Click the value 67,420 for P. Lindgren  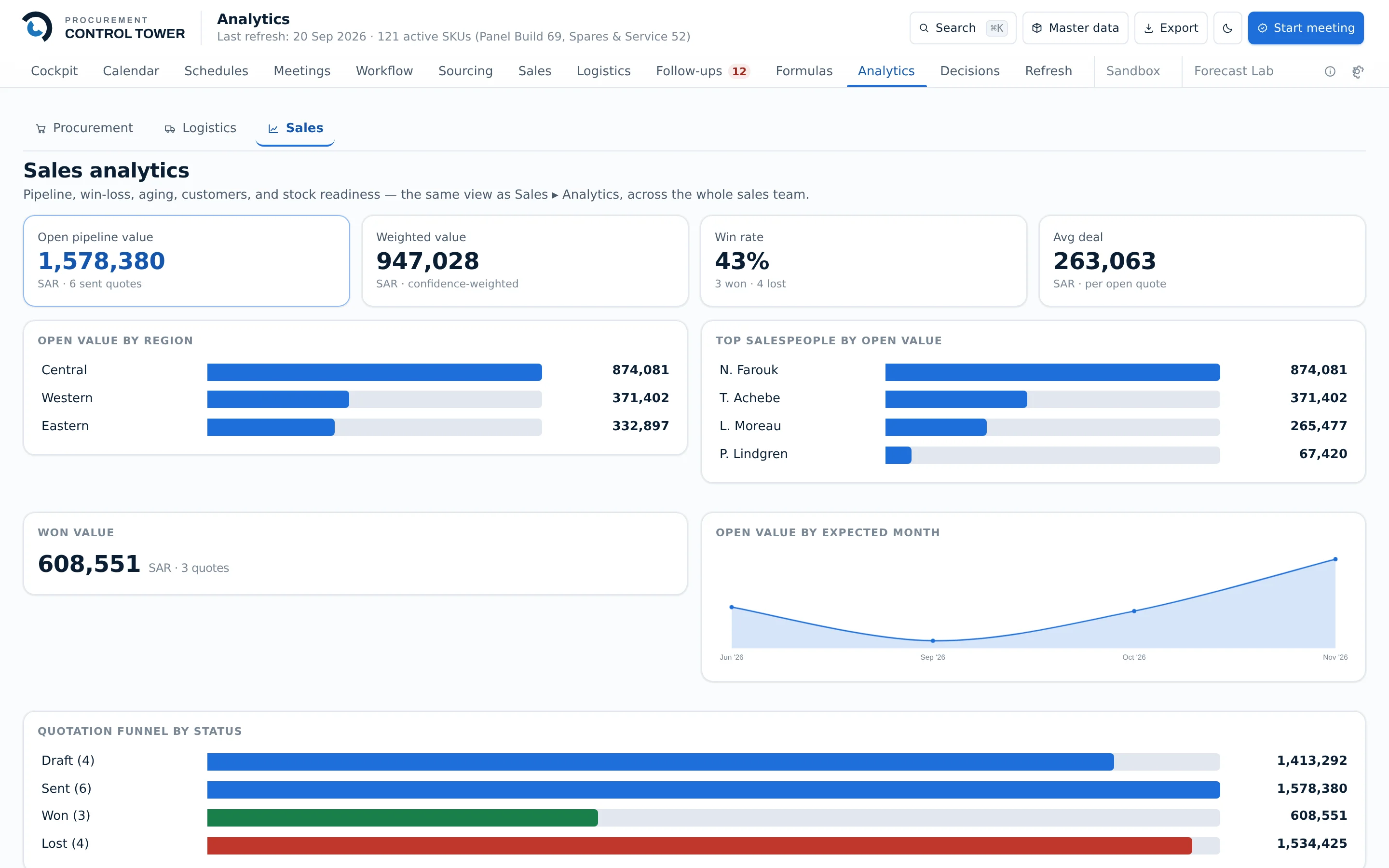click(1323, 454)
